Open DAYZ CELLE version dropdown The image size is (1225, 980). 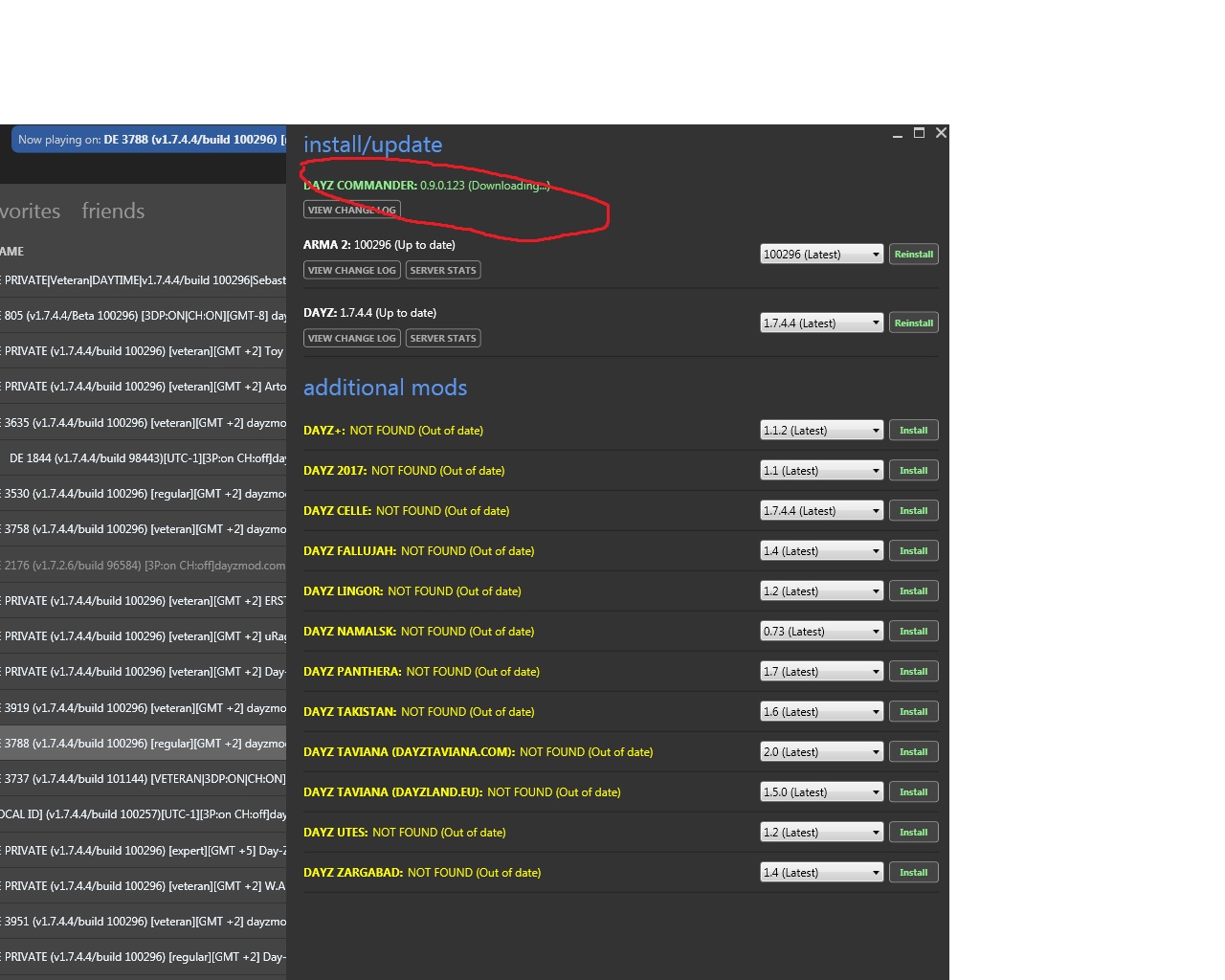point(822,510)
